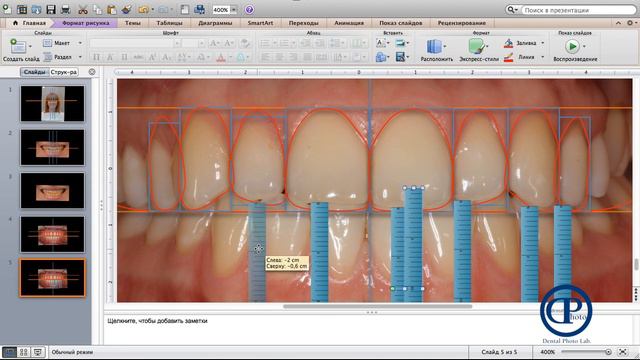Select slide 2 thumbnail
This screenshot has width=640, height=360.
(x=53, y=147)
